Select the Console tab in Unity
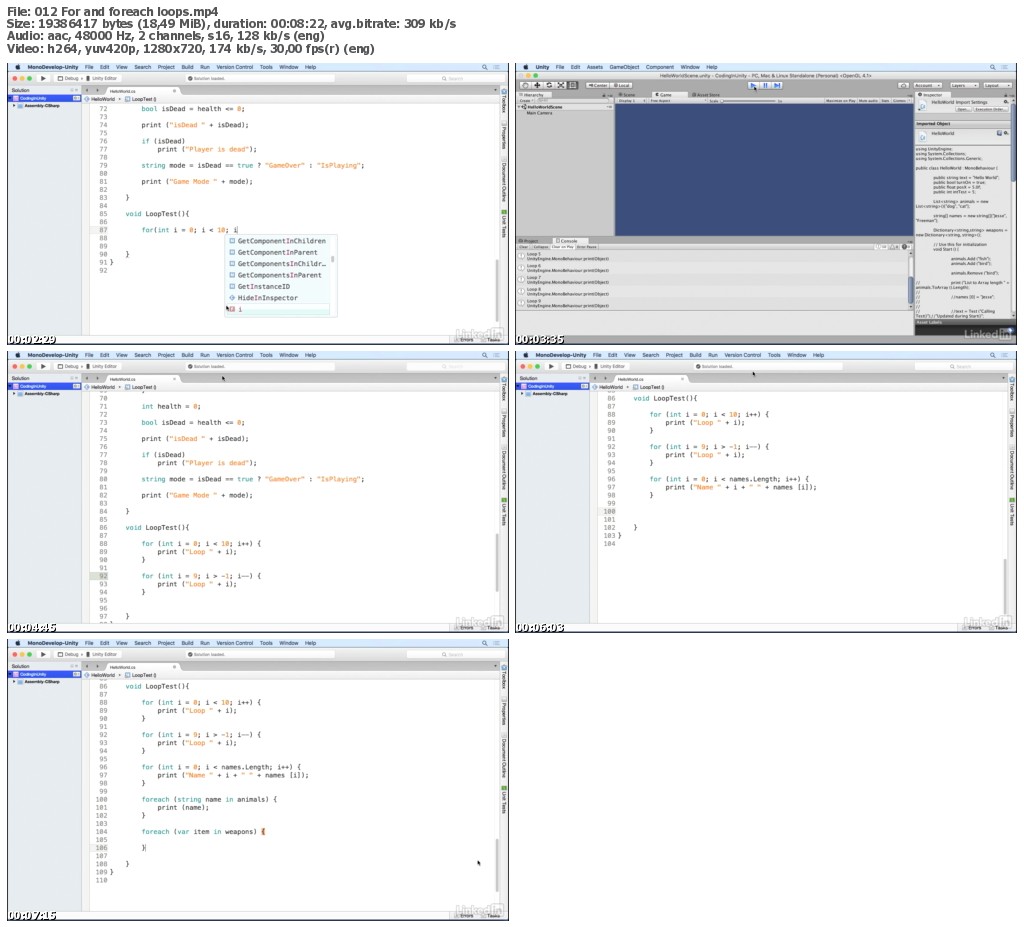1024x927 pixels. click(x=567, y=241)
